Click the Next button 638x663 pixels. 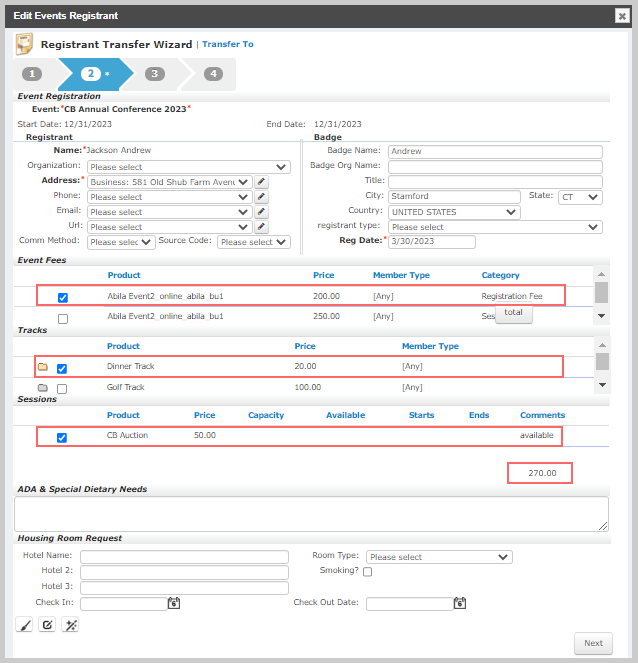(x=593, y=643)
